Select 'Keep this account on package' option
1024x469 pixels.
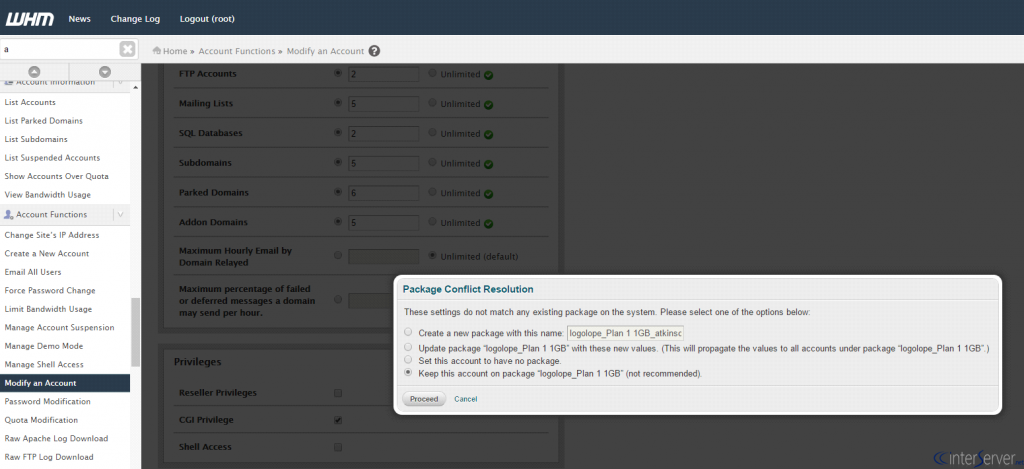tap(408, 372)
